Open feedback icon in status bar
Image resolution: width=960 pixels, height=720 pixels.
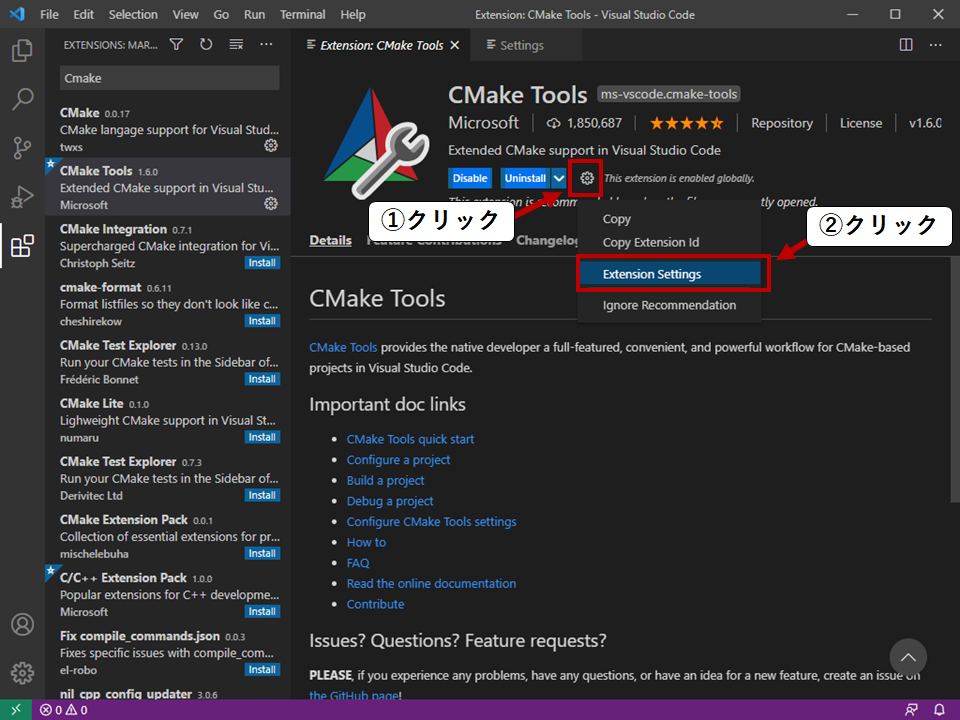pyautogui.click(x=911, y=710)
